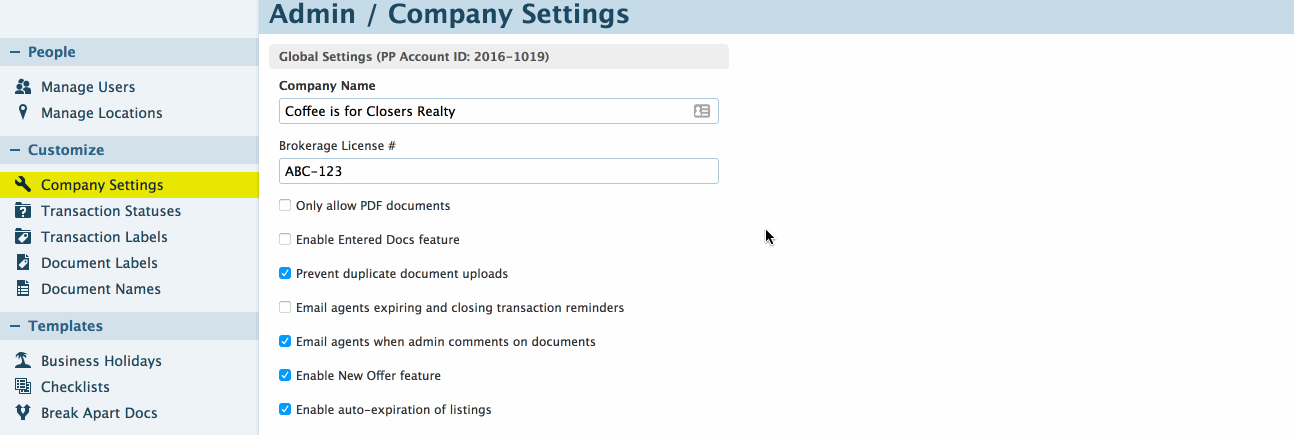Click the Document Labels tag icon
The height and width of the screenshot is (435, 1294).
[x=23, y=263]
